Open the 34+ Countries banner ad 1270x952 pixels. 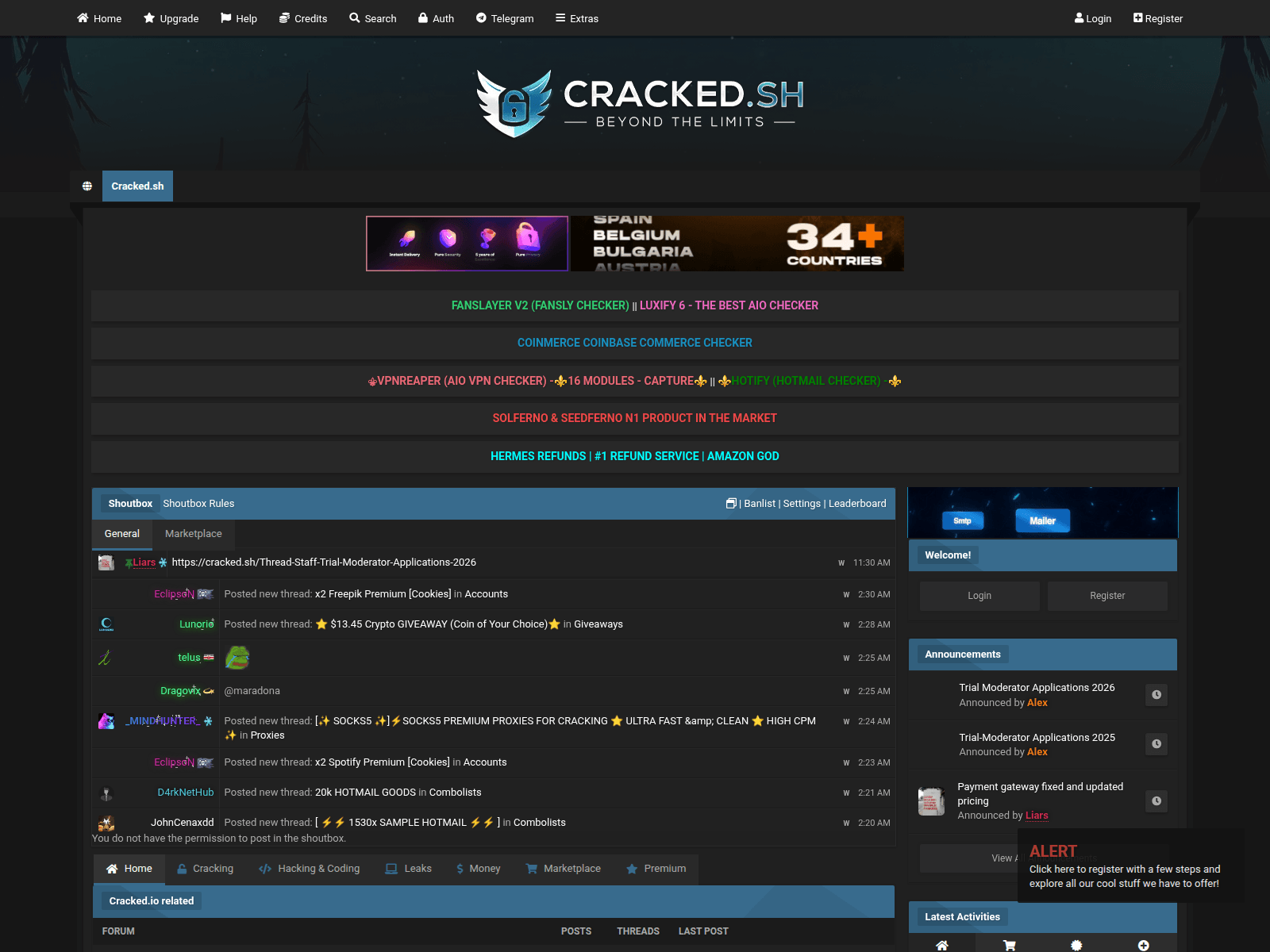(737, 244)
